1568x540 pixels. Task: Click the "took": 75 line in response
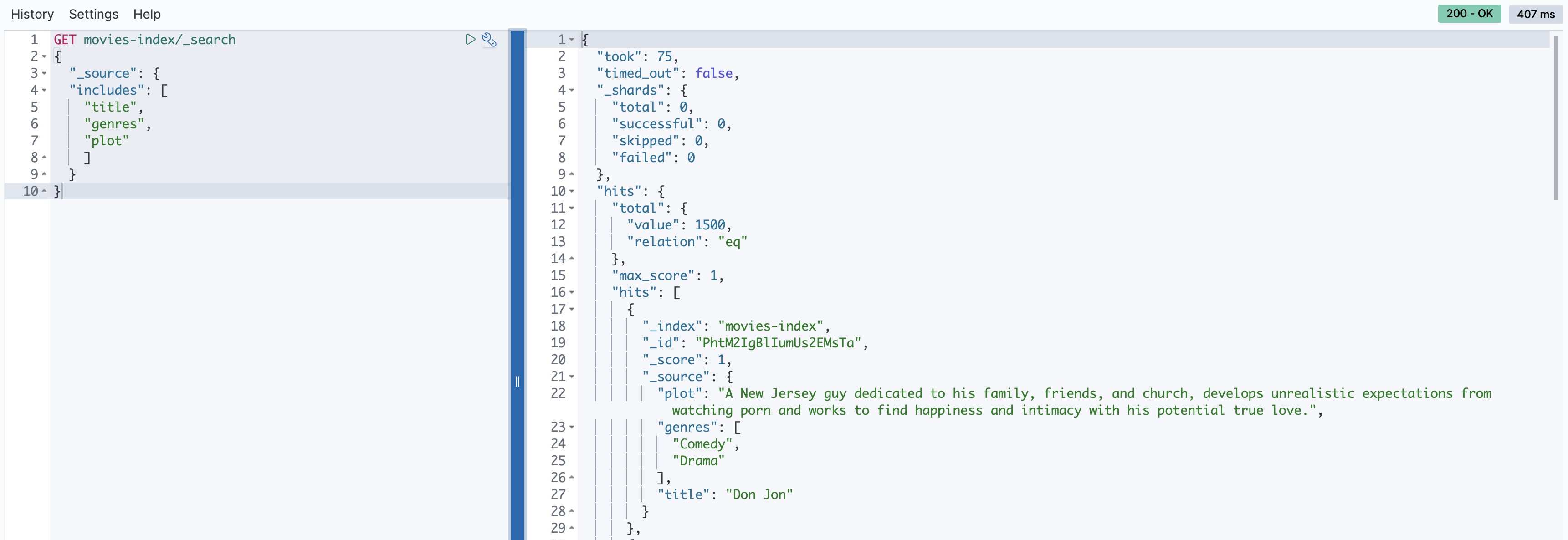point(637,56)
